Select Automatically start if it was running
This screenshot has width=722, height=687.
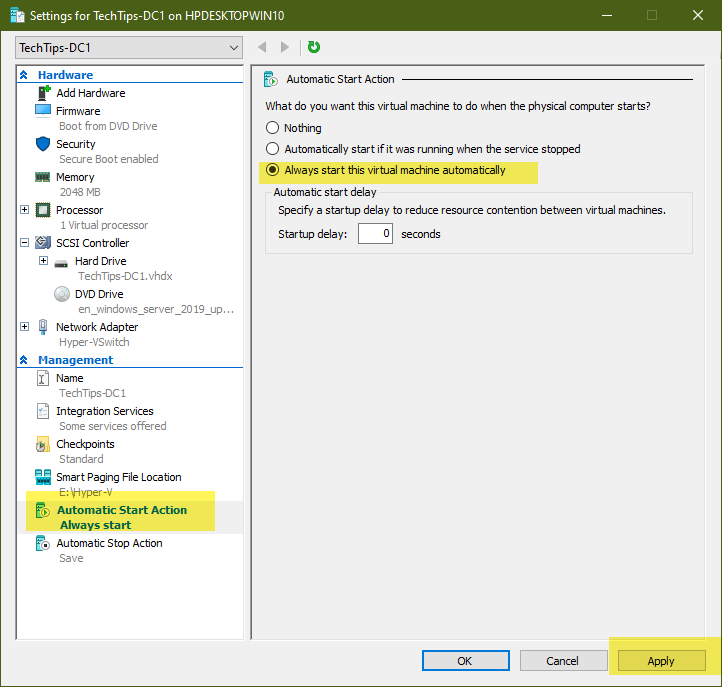pos(273,149)
